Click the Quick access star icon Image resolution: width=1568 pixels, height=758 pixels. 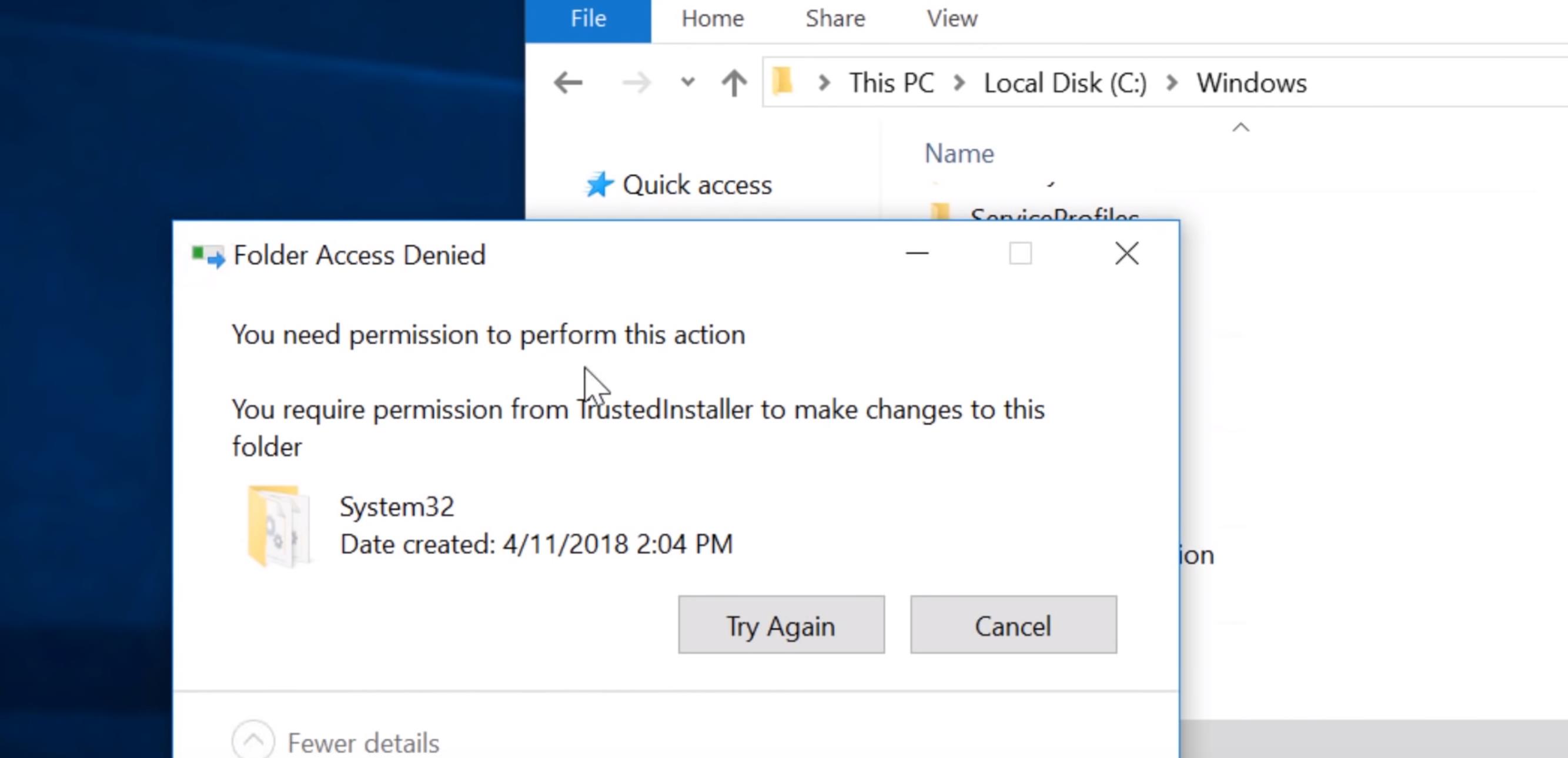tap(599, 185)
